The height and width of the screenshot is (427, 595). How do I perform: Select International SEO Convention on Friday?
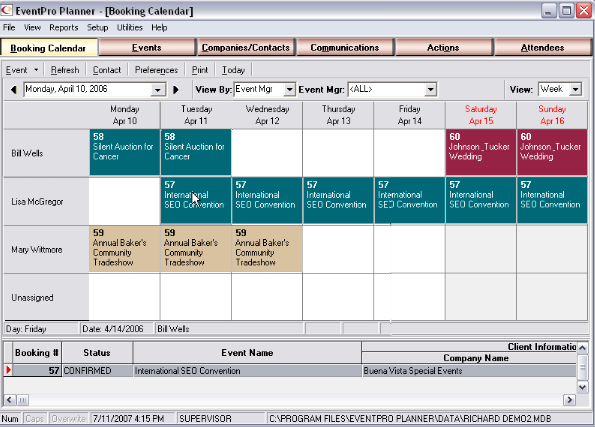pyautogui.click(x=409, y=200)
